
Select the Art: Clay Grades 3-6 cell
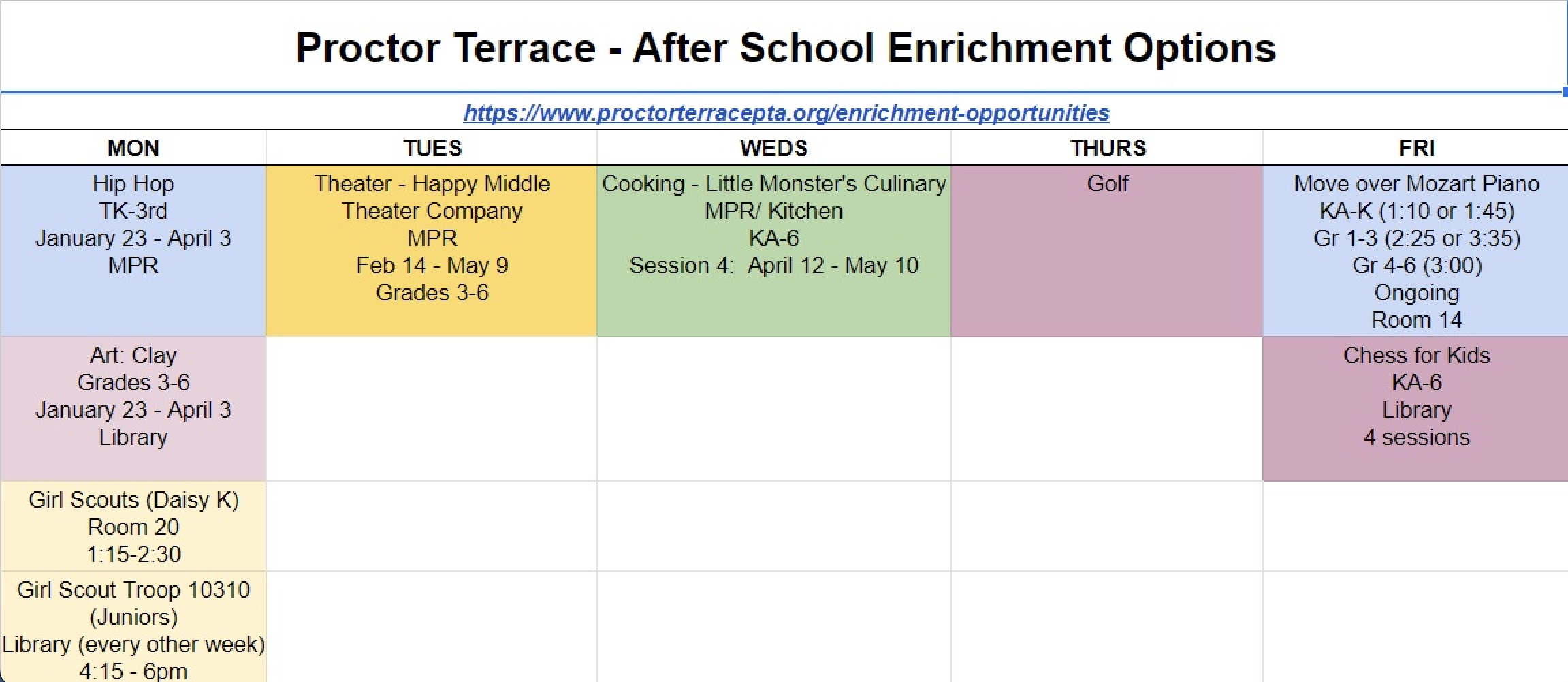[133, 409]
